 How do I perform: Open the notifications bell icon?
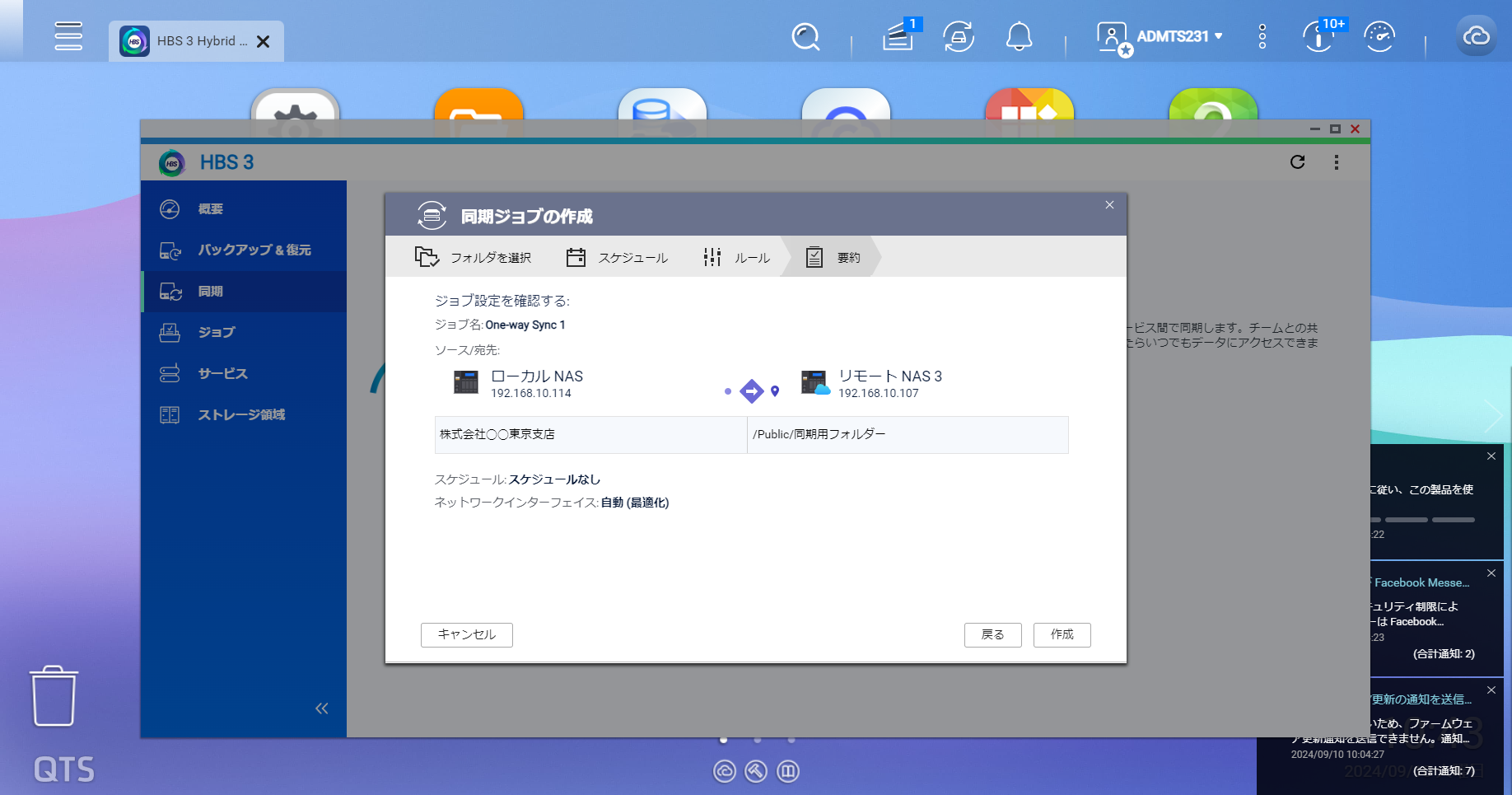click(1020, 37)
